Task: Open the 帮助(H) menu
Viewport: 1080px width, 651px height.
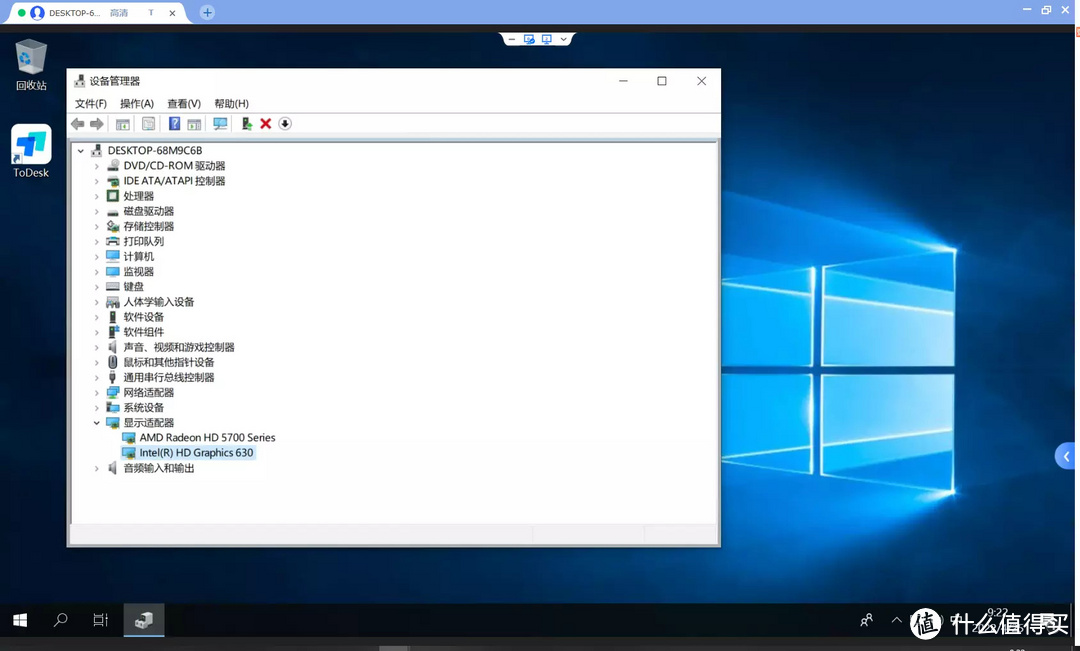Action: (x=231, y=103)
